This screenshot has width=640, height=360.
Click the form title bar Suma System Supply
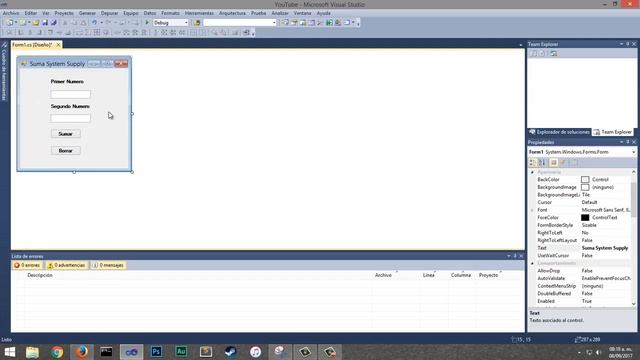pos(57,64)
